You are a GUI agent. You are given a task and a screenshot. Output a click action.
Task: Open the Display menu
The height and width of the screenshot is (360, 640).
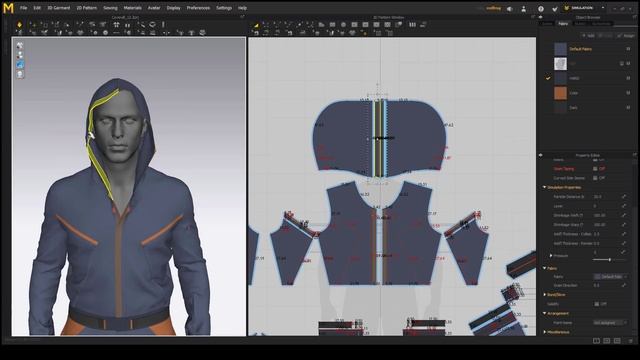pos(173,8)
